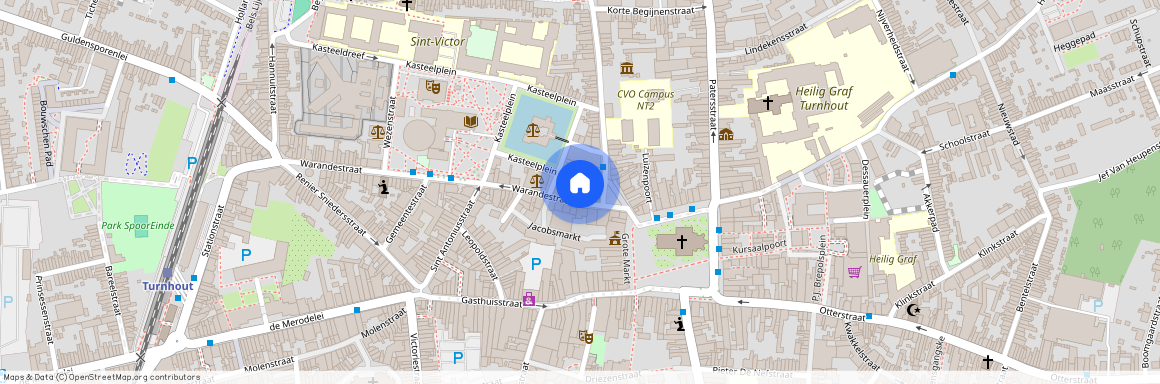The image size is (1160, 384).
Task: Click the scales icon left of the home marker
Action: pos(537,180)
